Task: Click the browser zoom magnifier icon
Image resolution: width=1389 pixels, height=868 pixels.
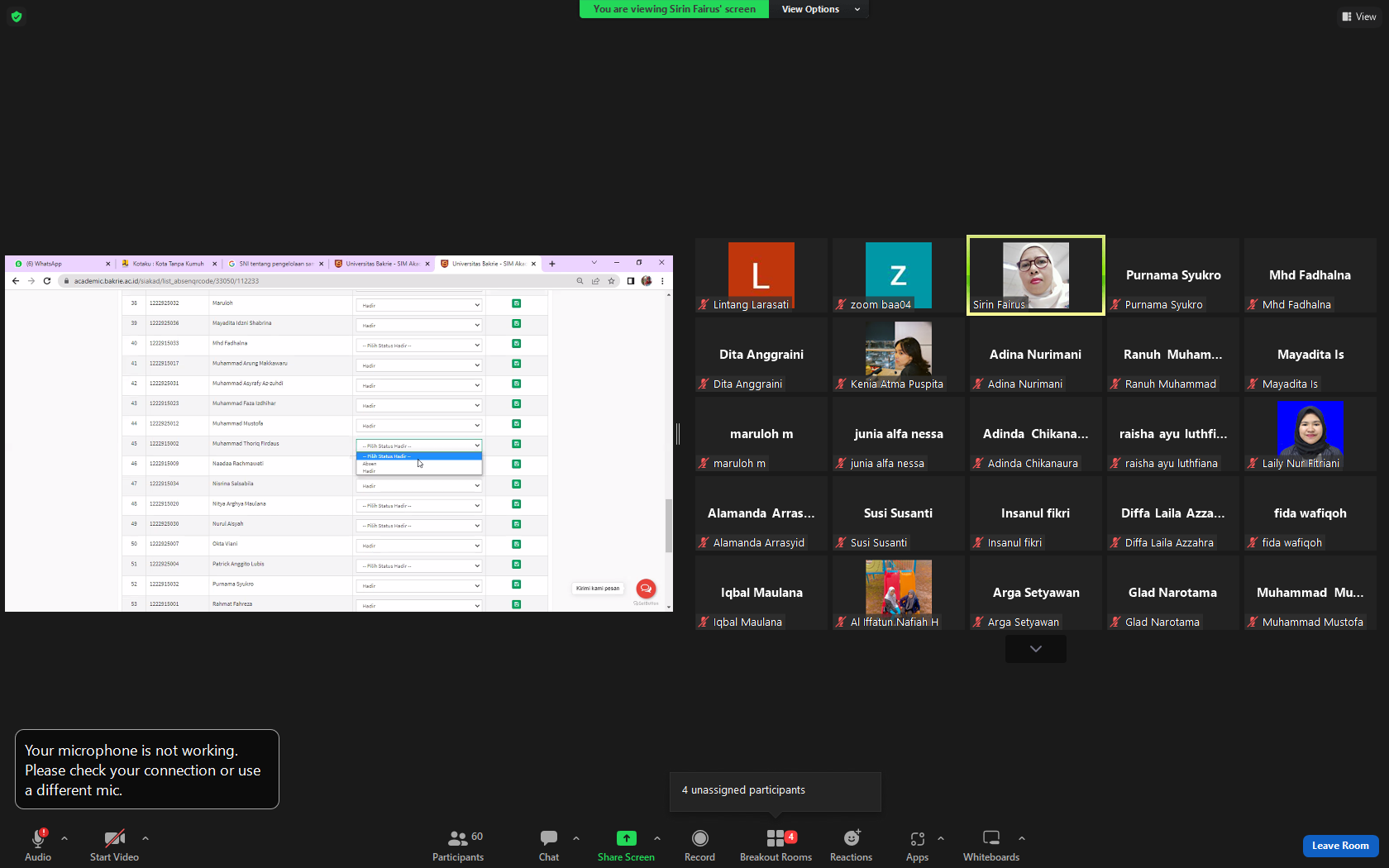Action: click(580, 281)
